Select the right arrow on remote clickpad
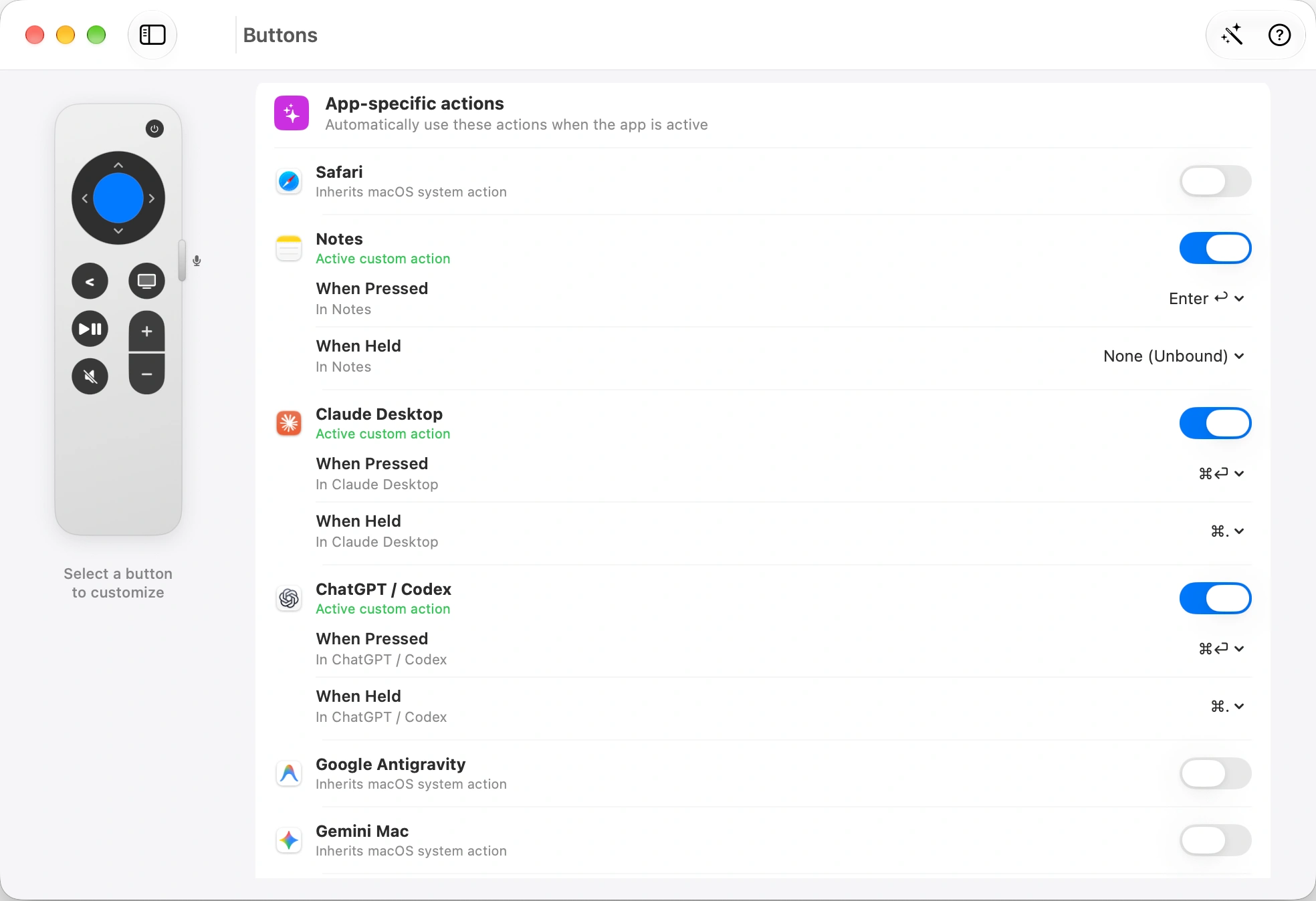Image resolution: width=1316 pixels, height=901 pixels. point(152,198)
